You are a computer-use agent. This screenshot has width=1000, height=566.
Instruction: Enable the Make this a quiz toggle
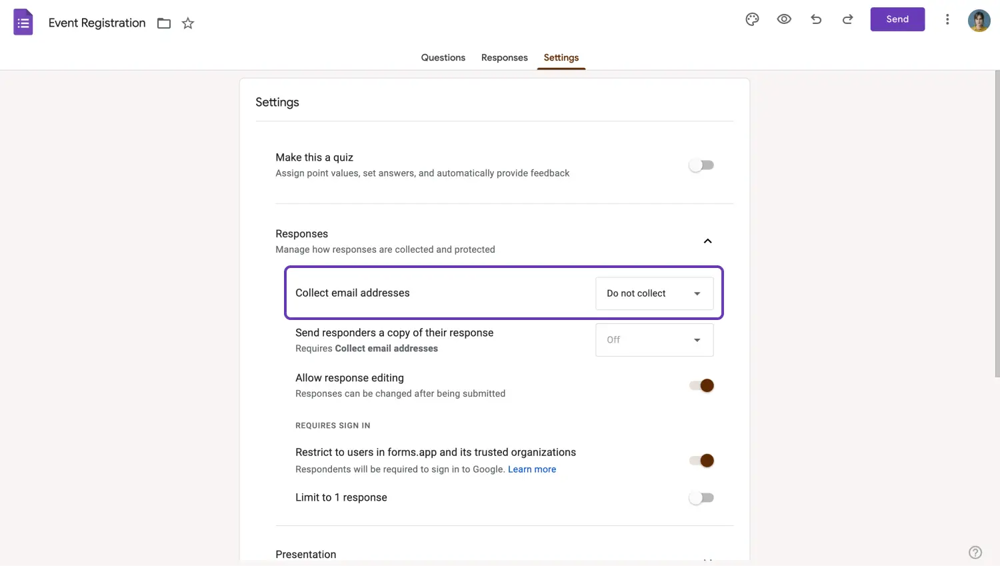pyautogui.click(x=701, y=165)
